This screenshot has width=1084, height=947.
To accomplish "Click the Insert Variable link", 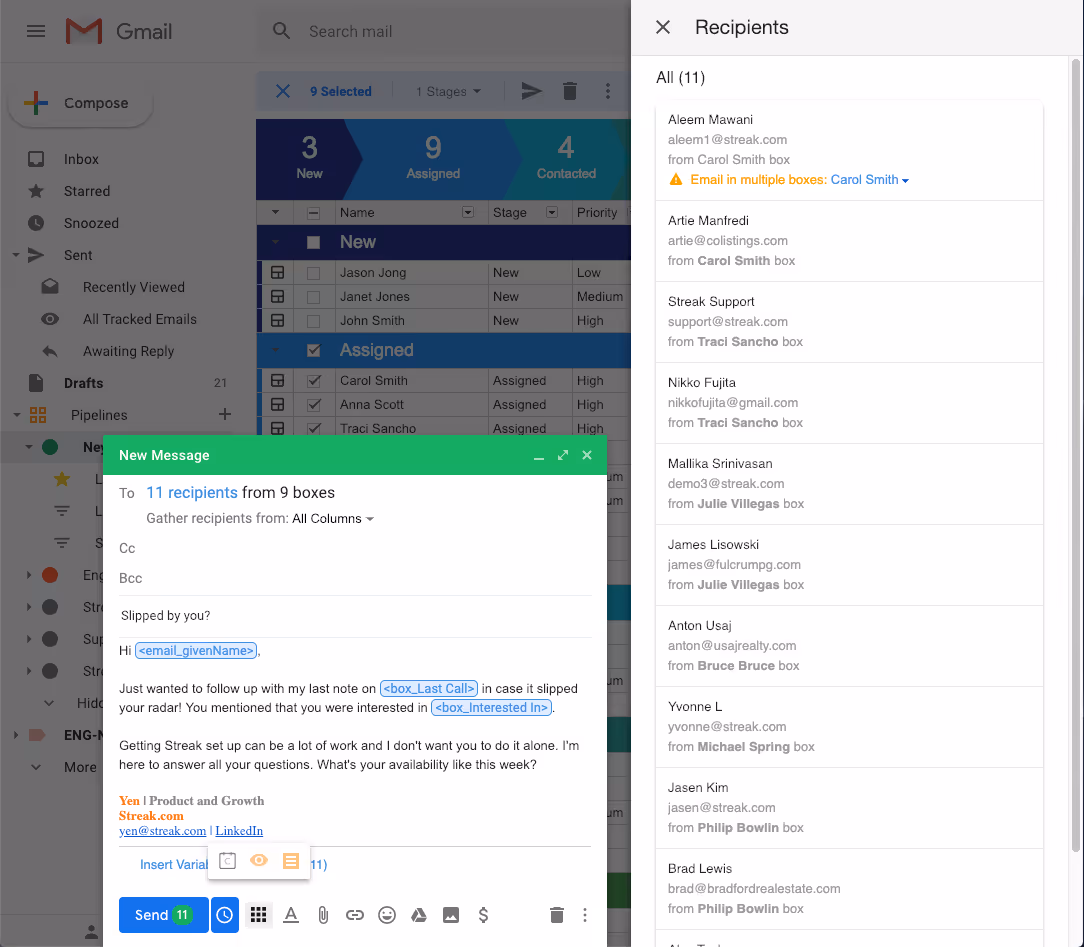I will click(174, 865).
